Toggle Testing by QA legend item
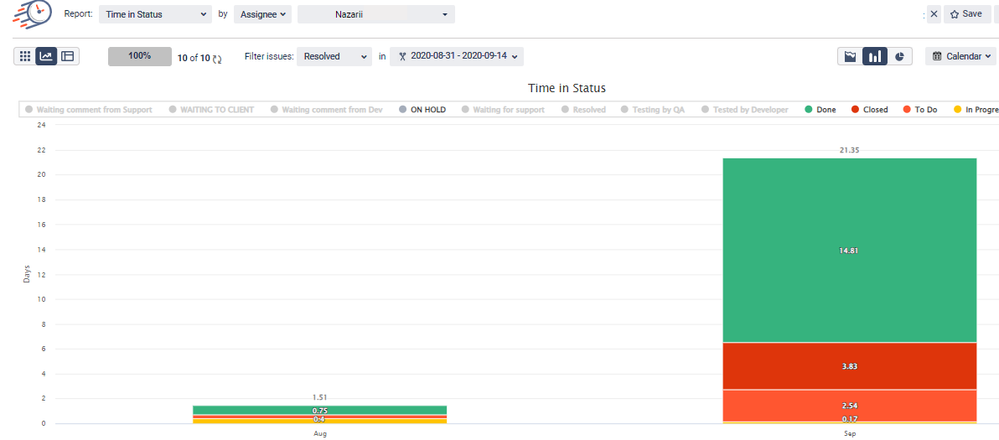Image resolution: width=999 pixels, height=440 pixels. point(654,110)
